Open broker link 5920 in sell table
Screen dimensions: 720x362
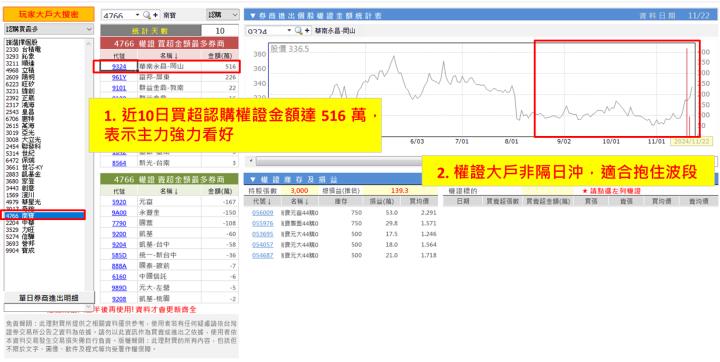click(x=119, y=202)
